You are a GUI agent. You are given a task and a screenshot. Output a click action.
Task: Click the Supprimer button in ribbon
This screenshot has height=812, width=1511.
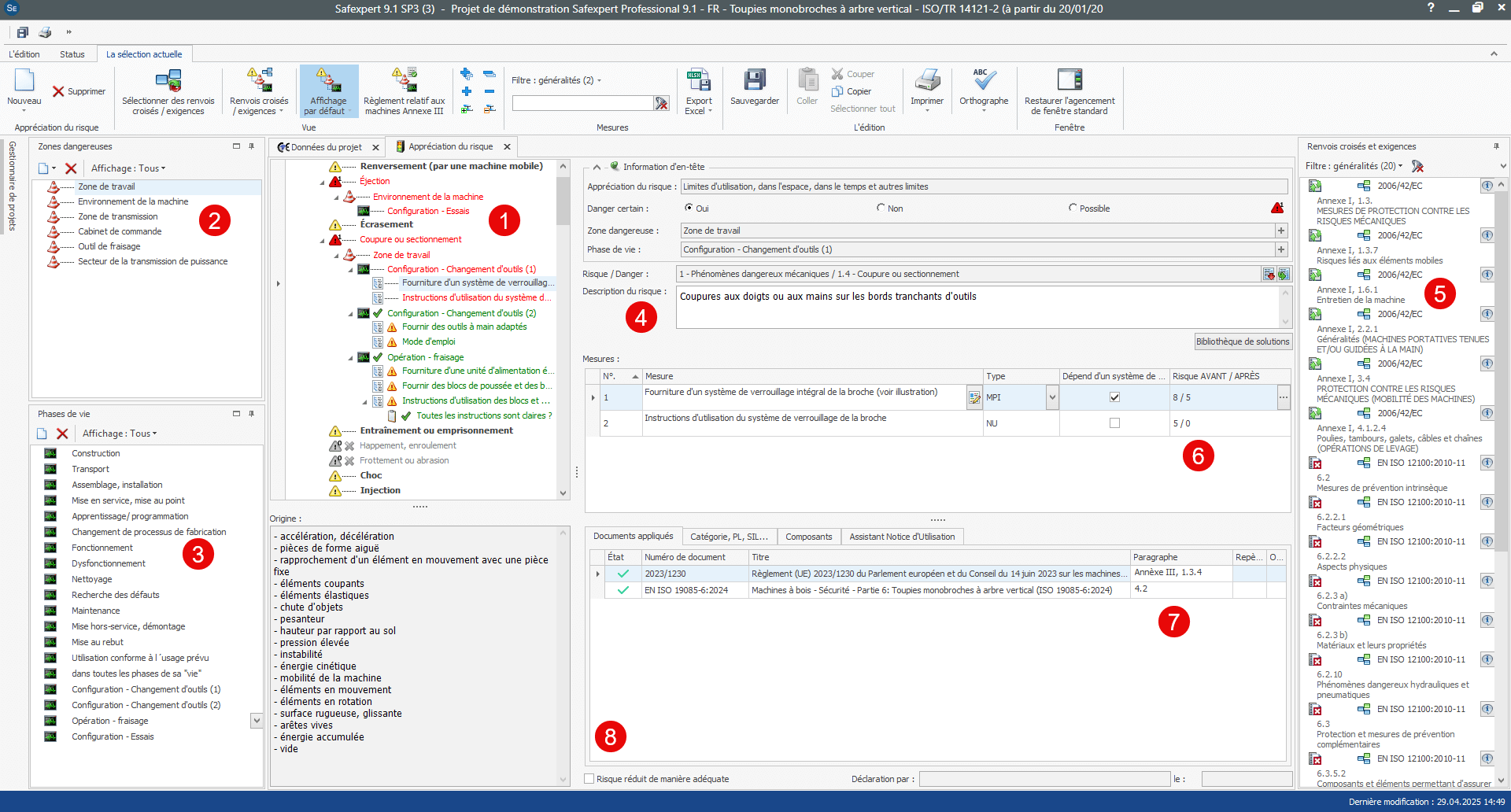(79, 91)
